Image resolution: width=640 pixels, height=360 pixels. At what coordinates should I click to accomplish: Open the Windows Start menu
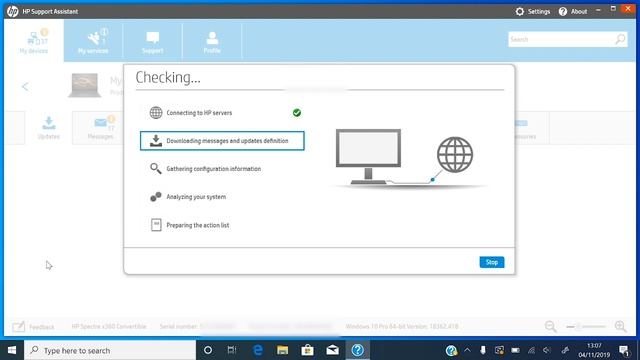point(12,350)
